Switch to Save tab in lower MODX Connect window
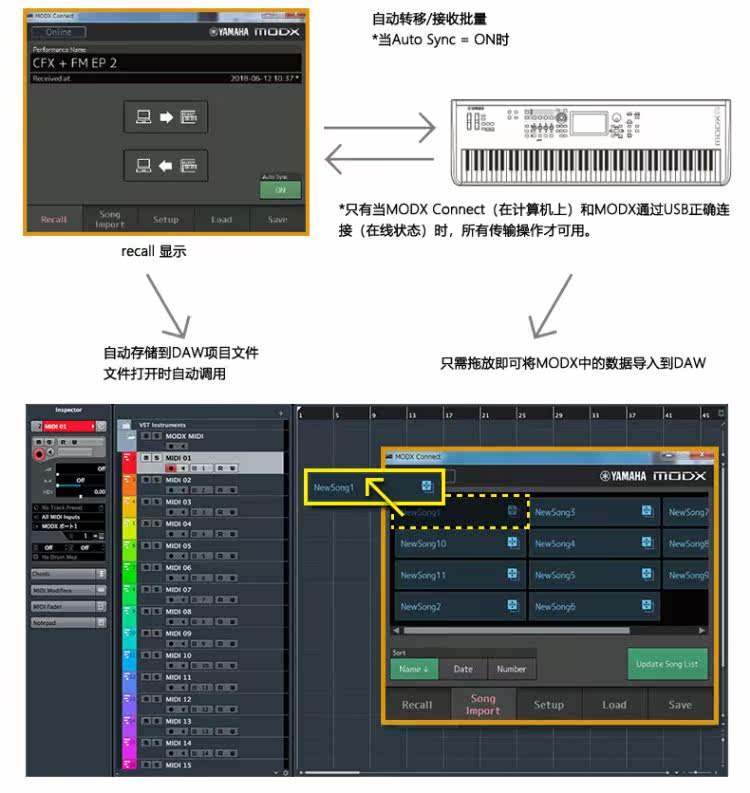The image size is (750, 793). click(680, 704)
